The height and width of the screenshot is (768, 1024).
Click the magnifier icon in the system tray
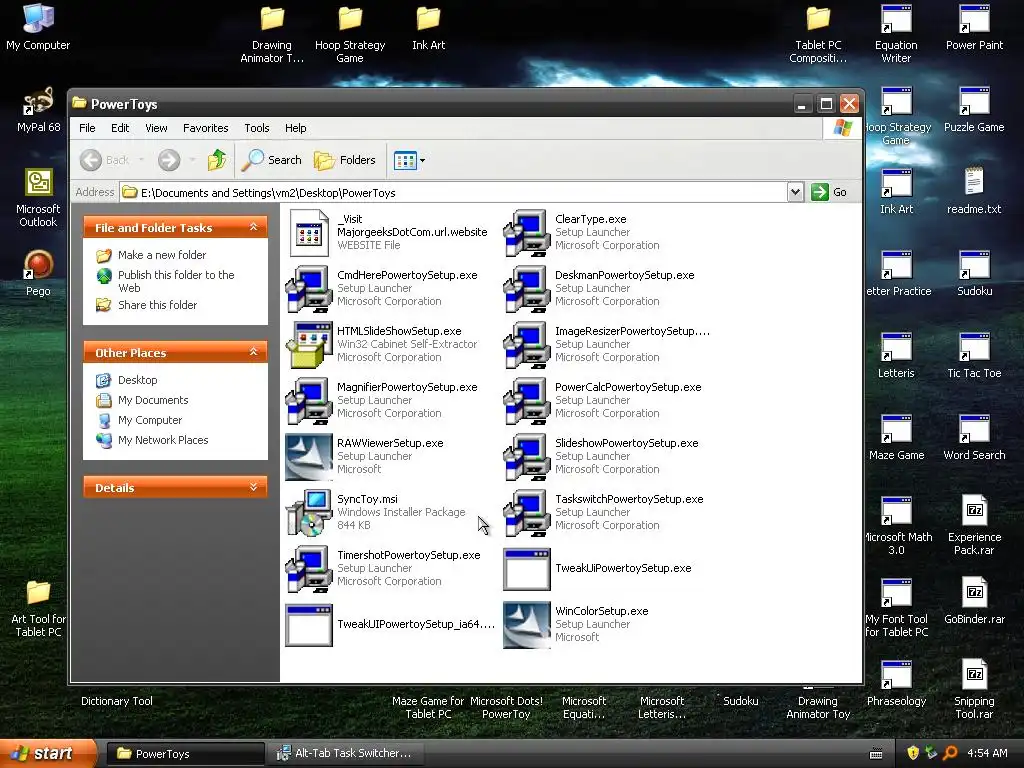tap(950, 753)
